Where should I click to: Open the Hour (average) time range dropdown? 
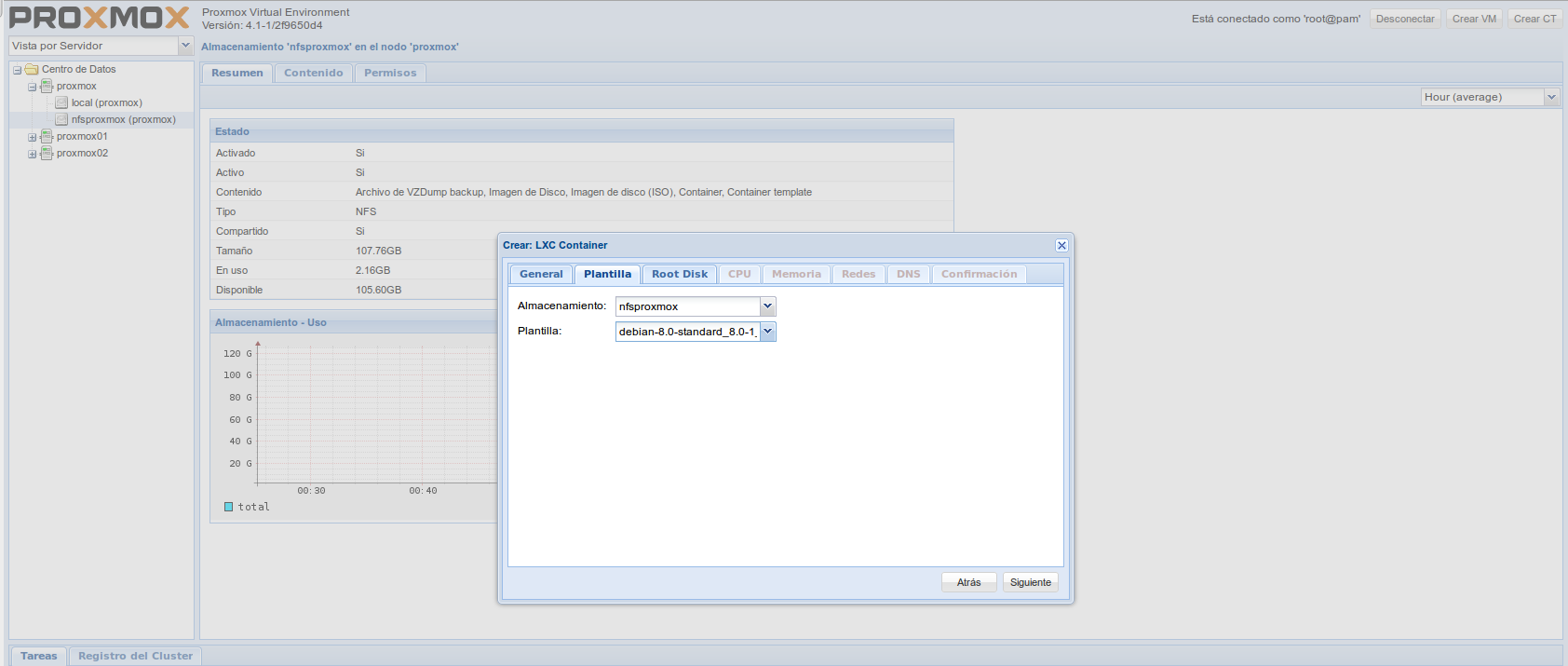click(1551, 97)
